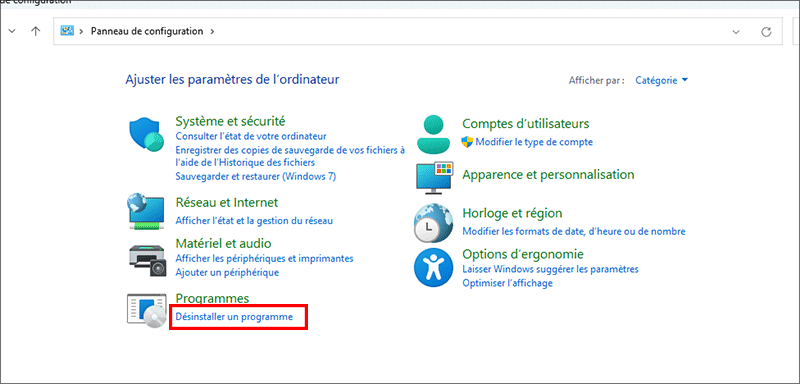The image size is (800, 384).
Task: Select Panneau de configuration breadcrumb
Action: (x=147, y=31)
